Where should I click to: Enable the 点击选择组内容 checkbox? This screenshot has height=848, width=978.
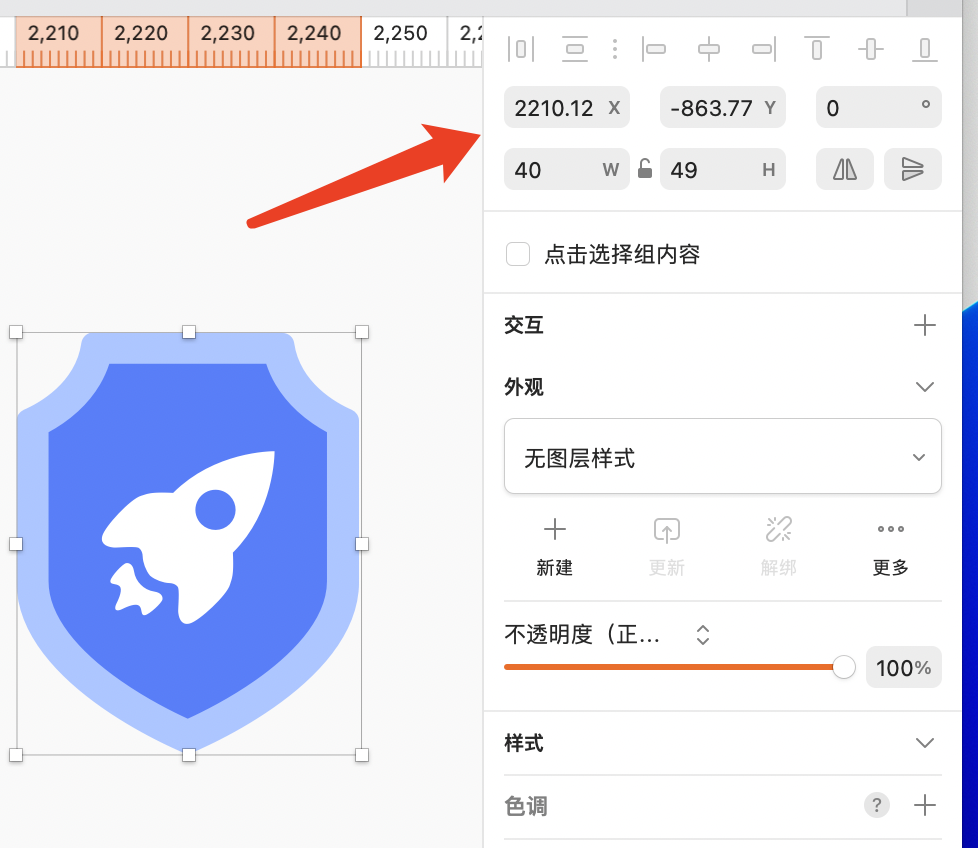point(518,254)
